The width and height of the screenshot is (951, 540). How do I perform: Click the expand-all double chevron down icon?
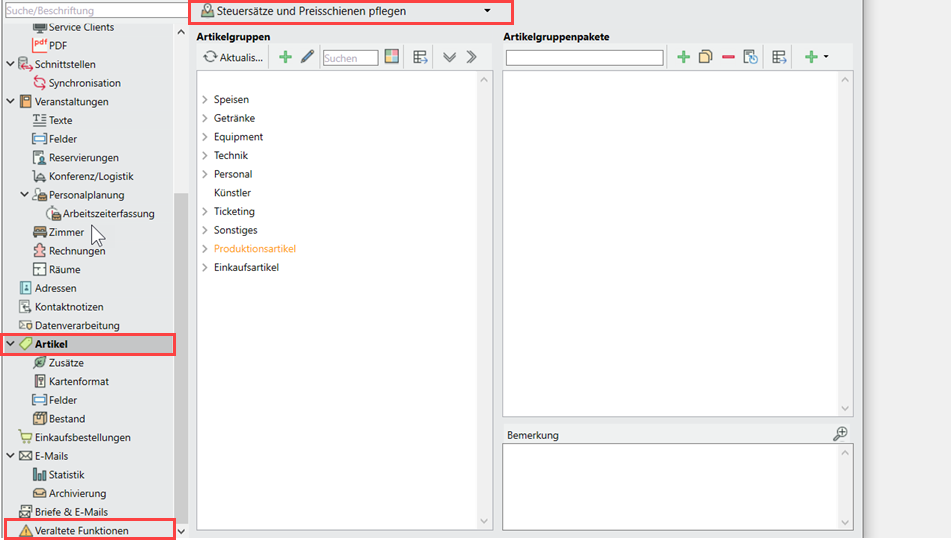tap(449, 58)
